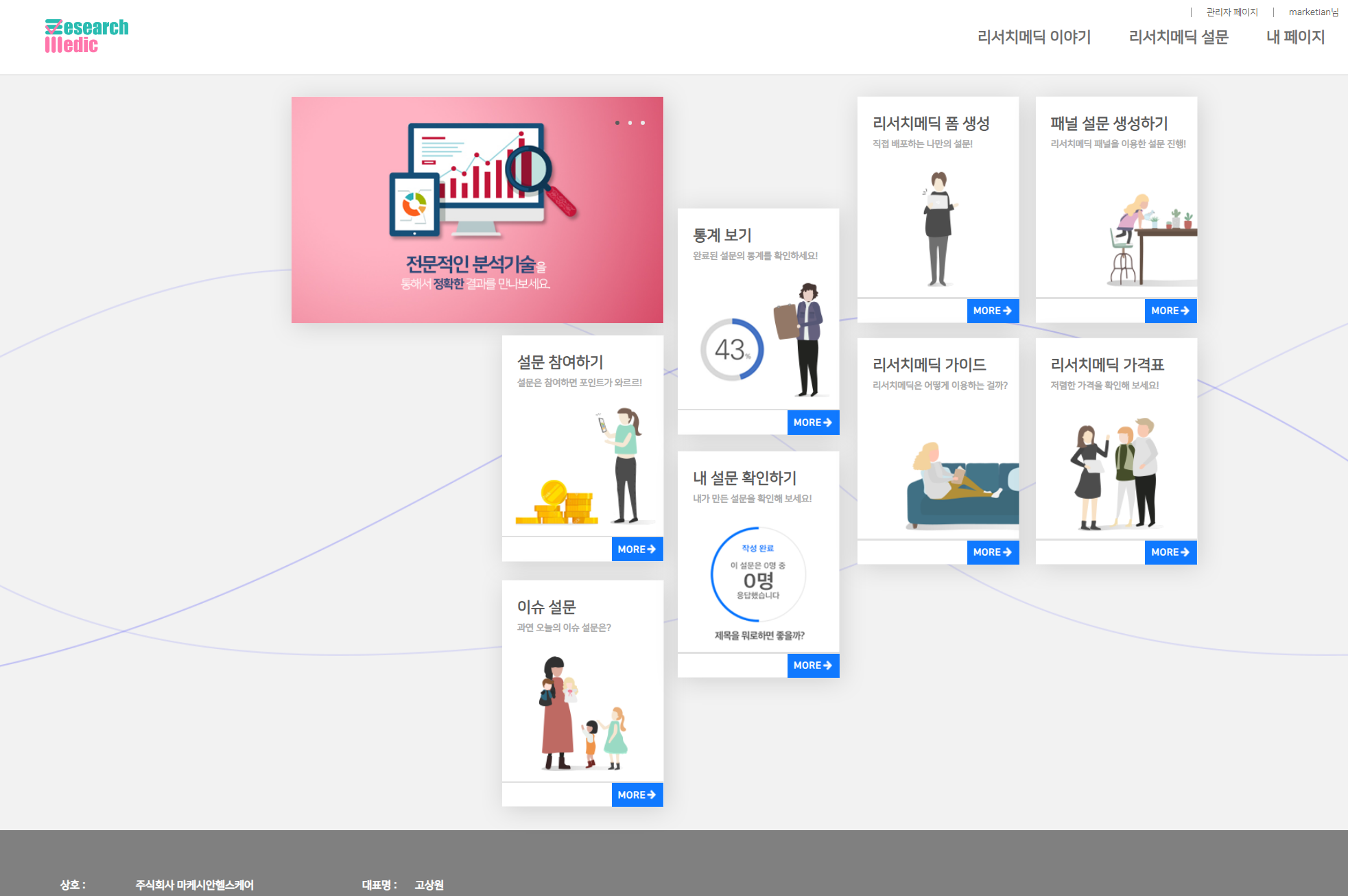Viewport: 1348px width, 896px height.
Task: Click MORE on 통계 보기 card
Action: (x=813, y=423)
